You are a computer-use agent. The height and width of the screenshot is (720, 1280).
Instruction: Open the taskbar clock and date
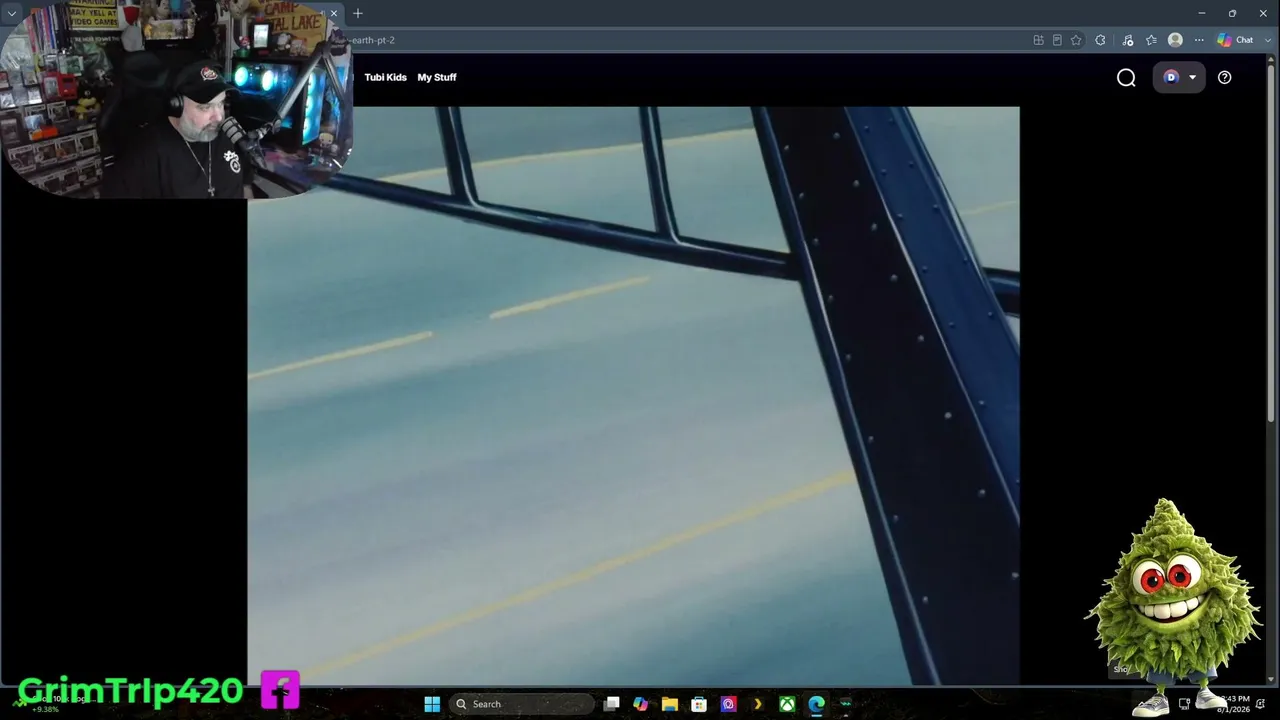pos(1234,704)
